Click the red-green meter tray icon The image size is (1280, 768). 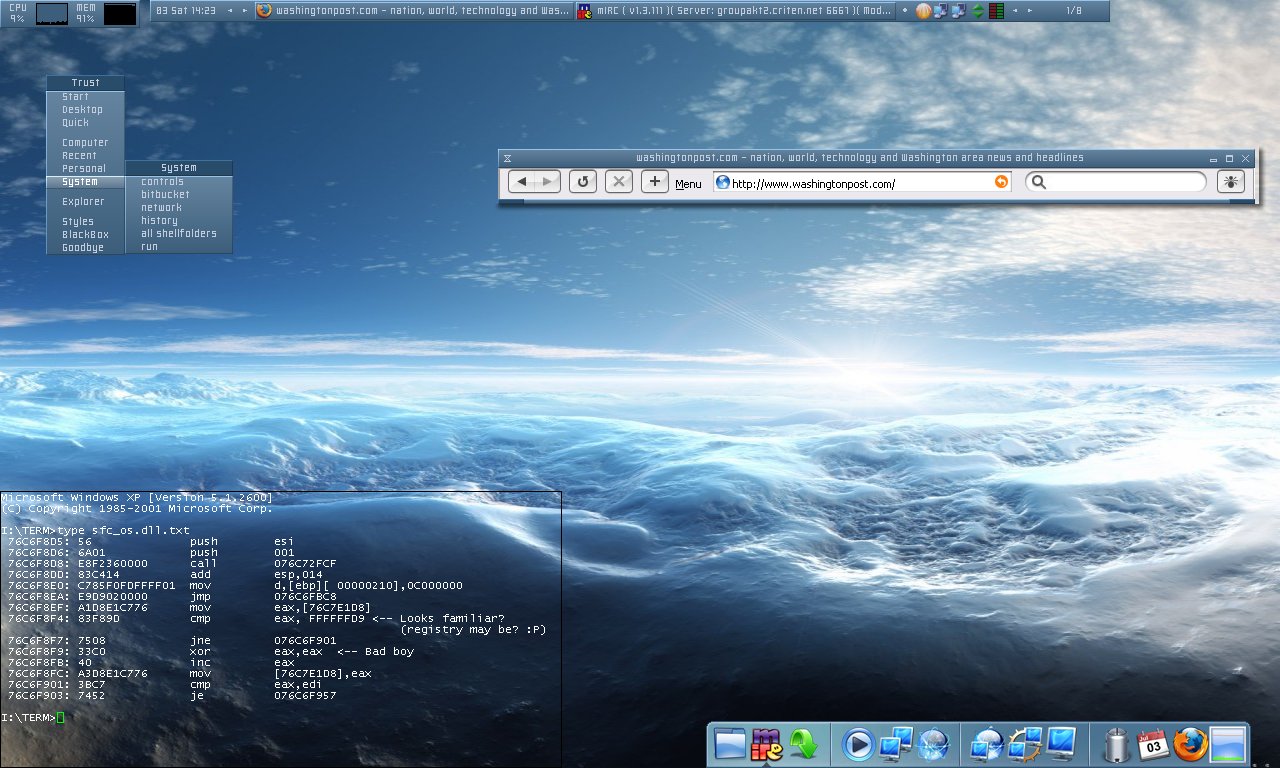click(995, 11)
